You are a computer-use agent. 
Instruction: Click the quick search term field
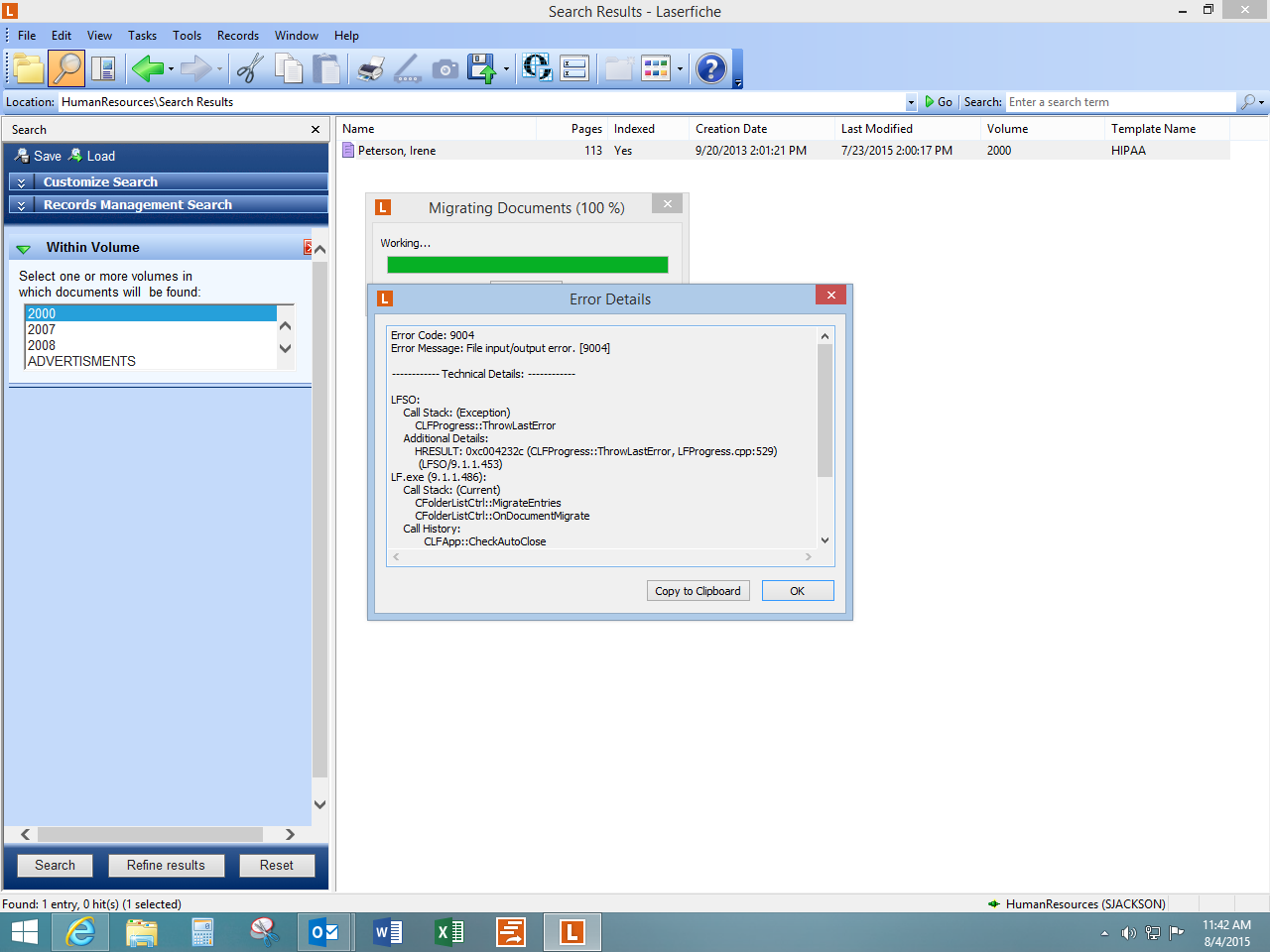pyautogui.click(x=1121, y=102)
